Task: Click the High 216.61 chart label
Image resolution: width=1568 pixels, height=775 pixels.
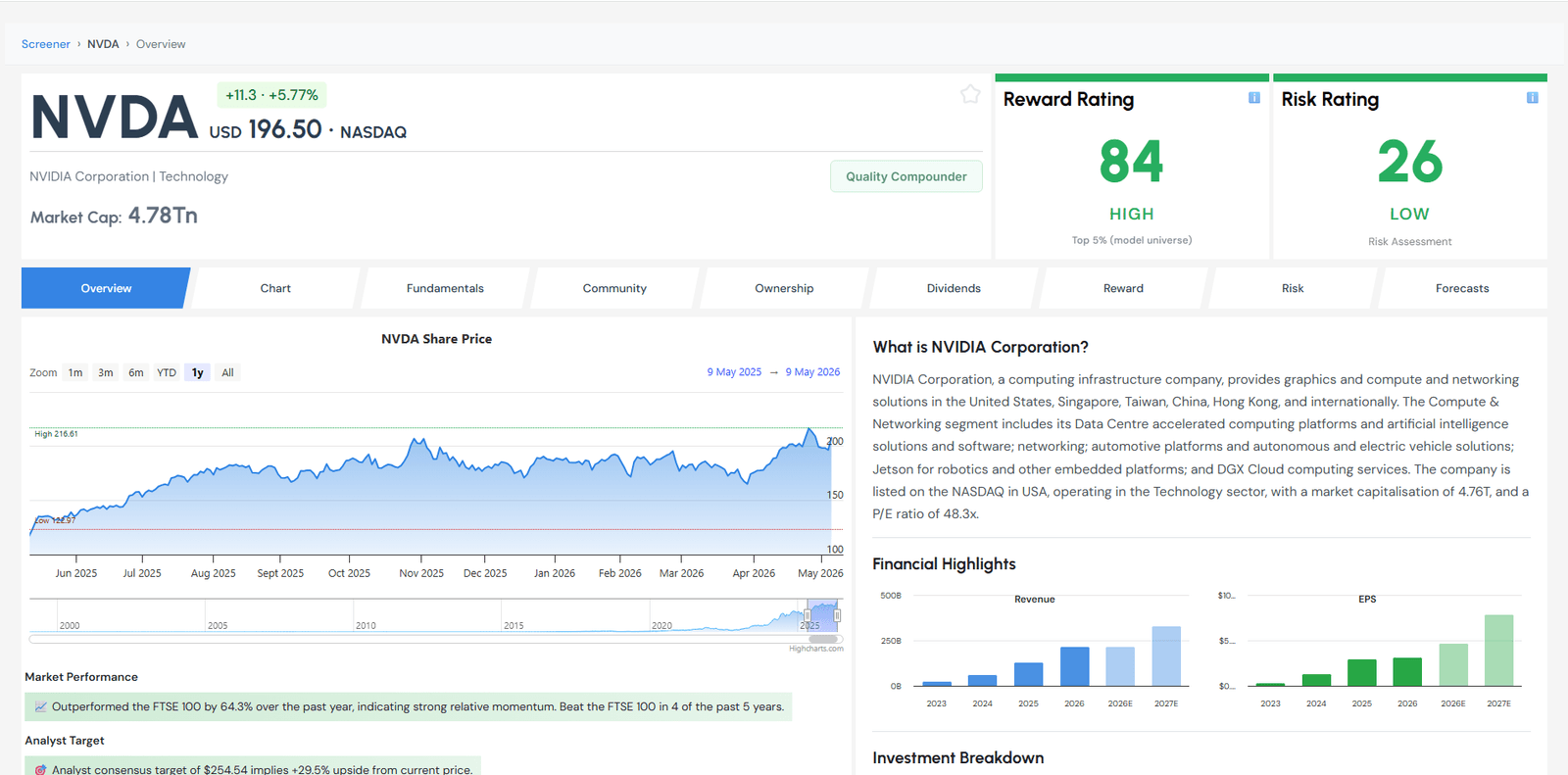Action: click(57, 433)
